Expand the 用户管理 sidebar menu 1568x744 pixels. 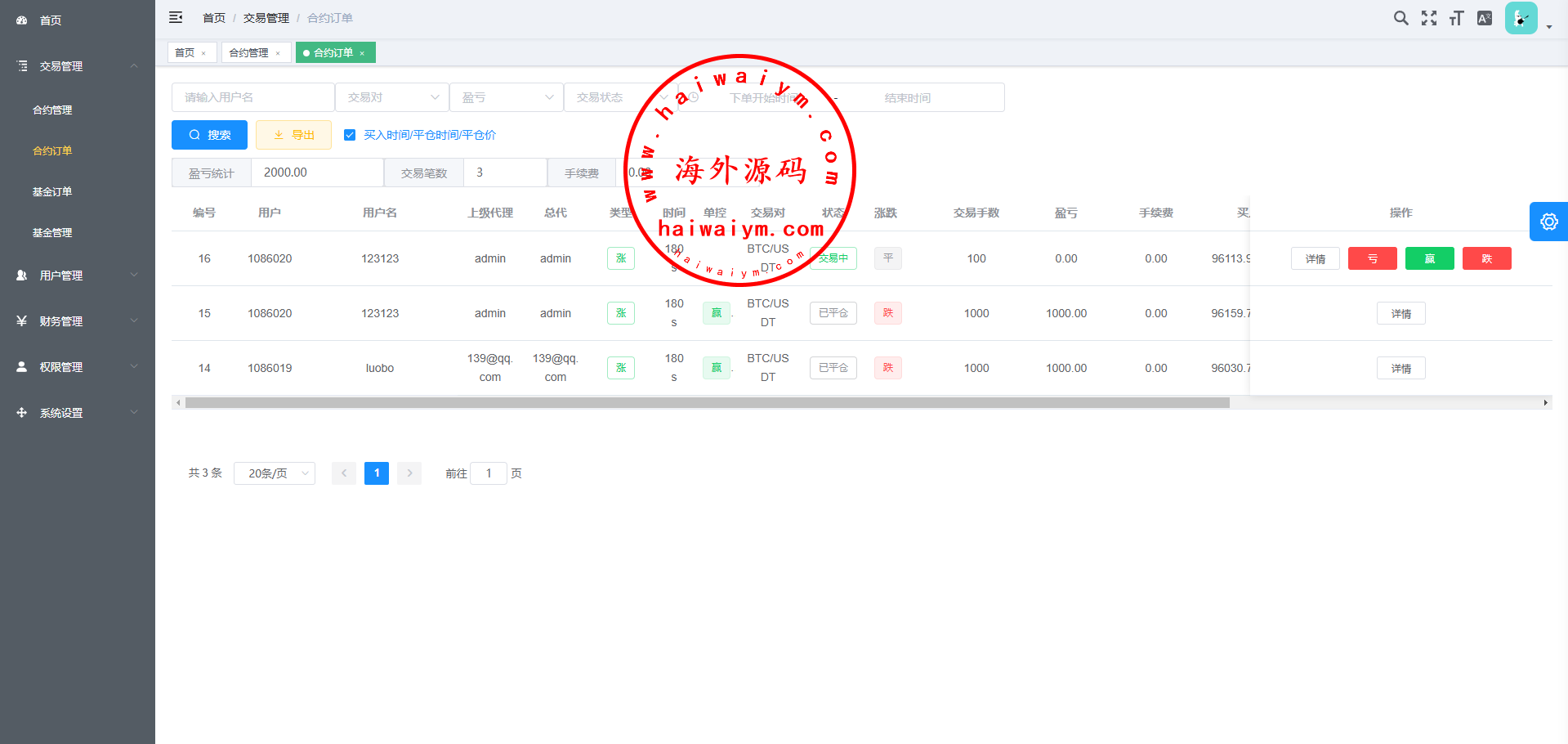pos(78,276)
